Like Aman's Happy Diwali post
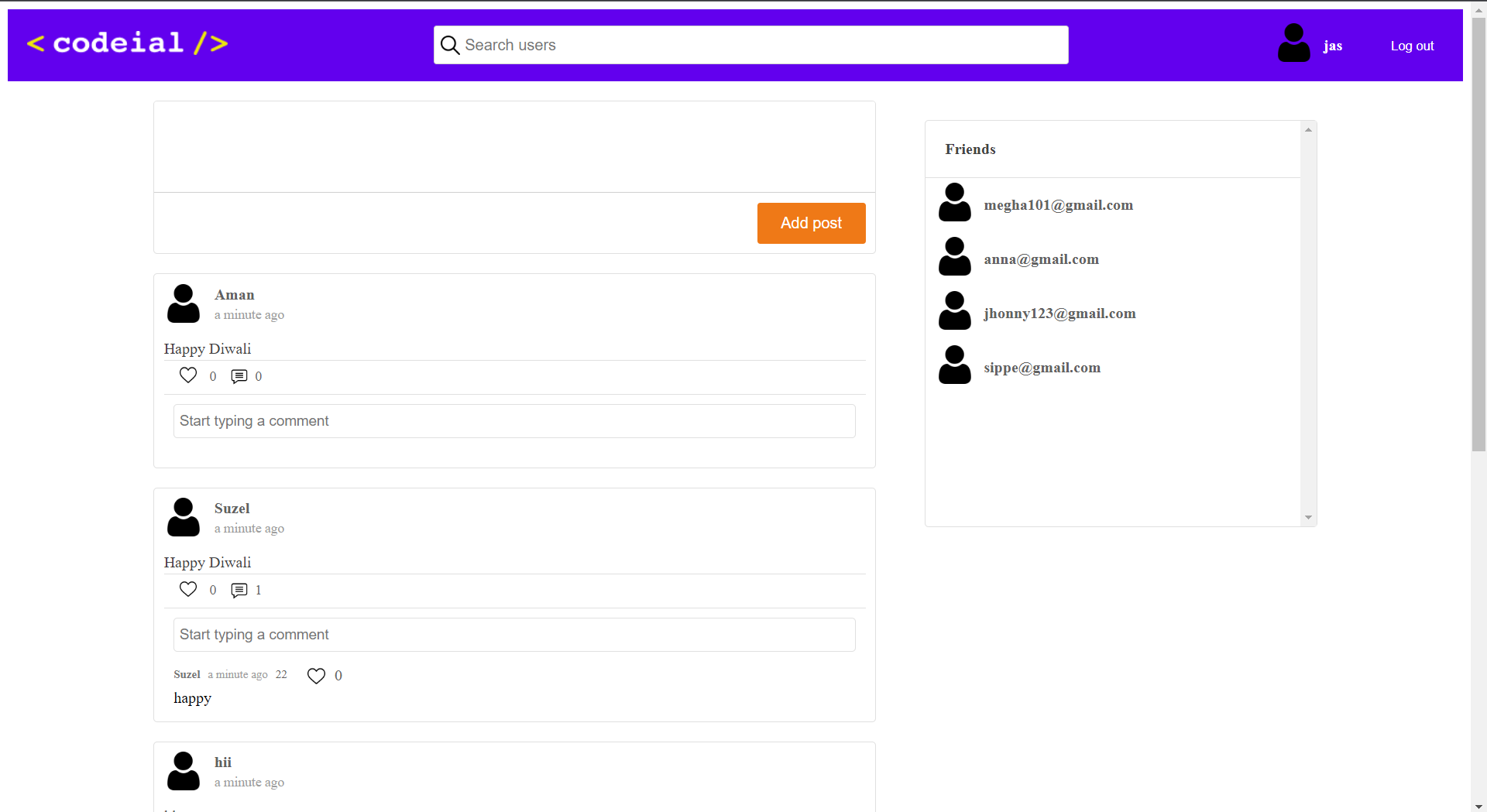This screenshot has width=1487, height=812. (x=188, y=375)
